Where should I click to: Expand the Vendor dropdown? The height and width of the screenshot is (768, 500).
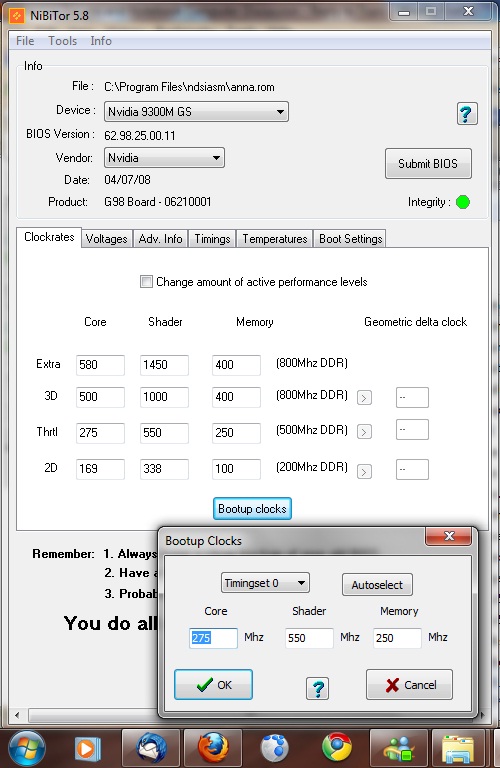click(x=164, y=158)
